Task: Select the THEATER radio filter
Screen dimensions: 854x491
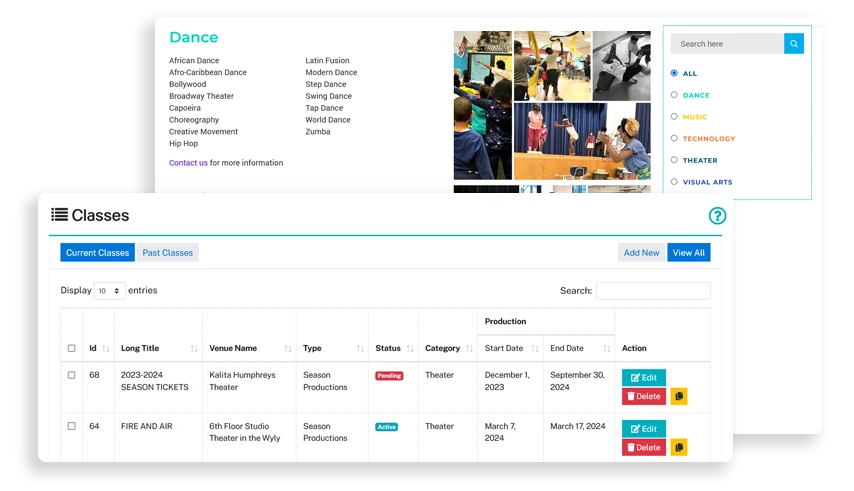Action: [674, 160]
